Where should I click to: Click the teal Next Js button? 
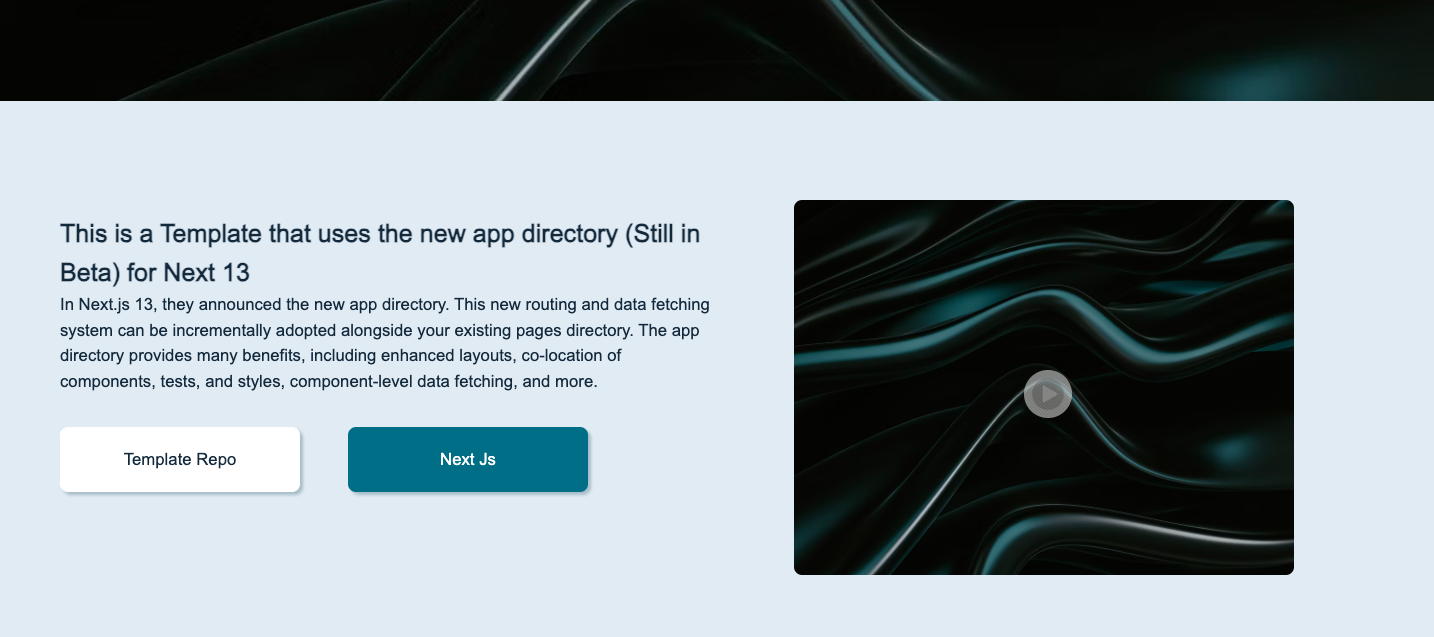click(x=468, y=460)
